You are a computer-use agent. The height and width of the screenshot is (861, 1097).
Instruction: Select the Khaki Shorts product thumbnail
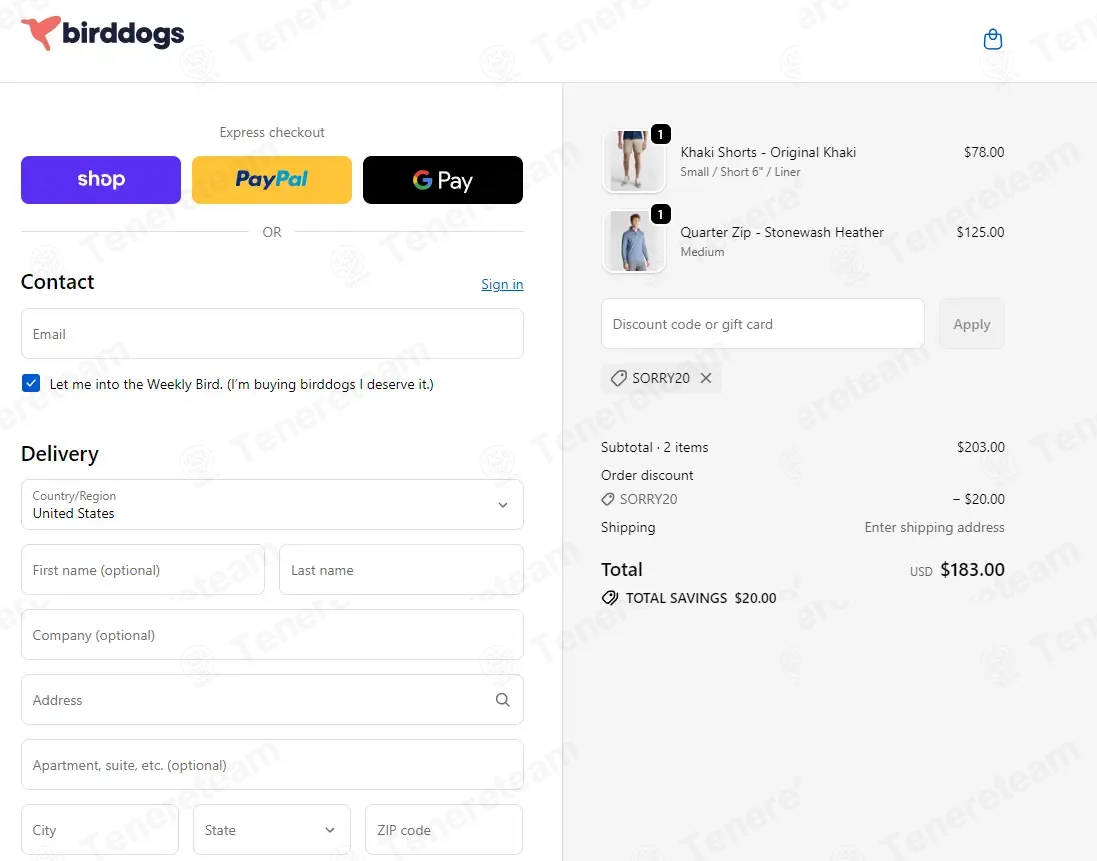[634, 161]
